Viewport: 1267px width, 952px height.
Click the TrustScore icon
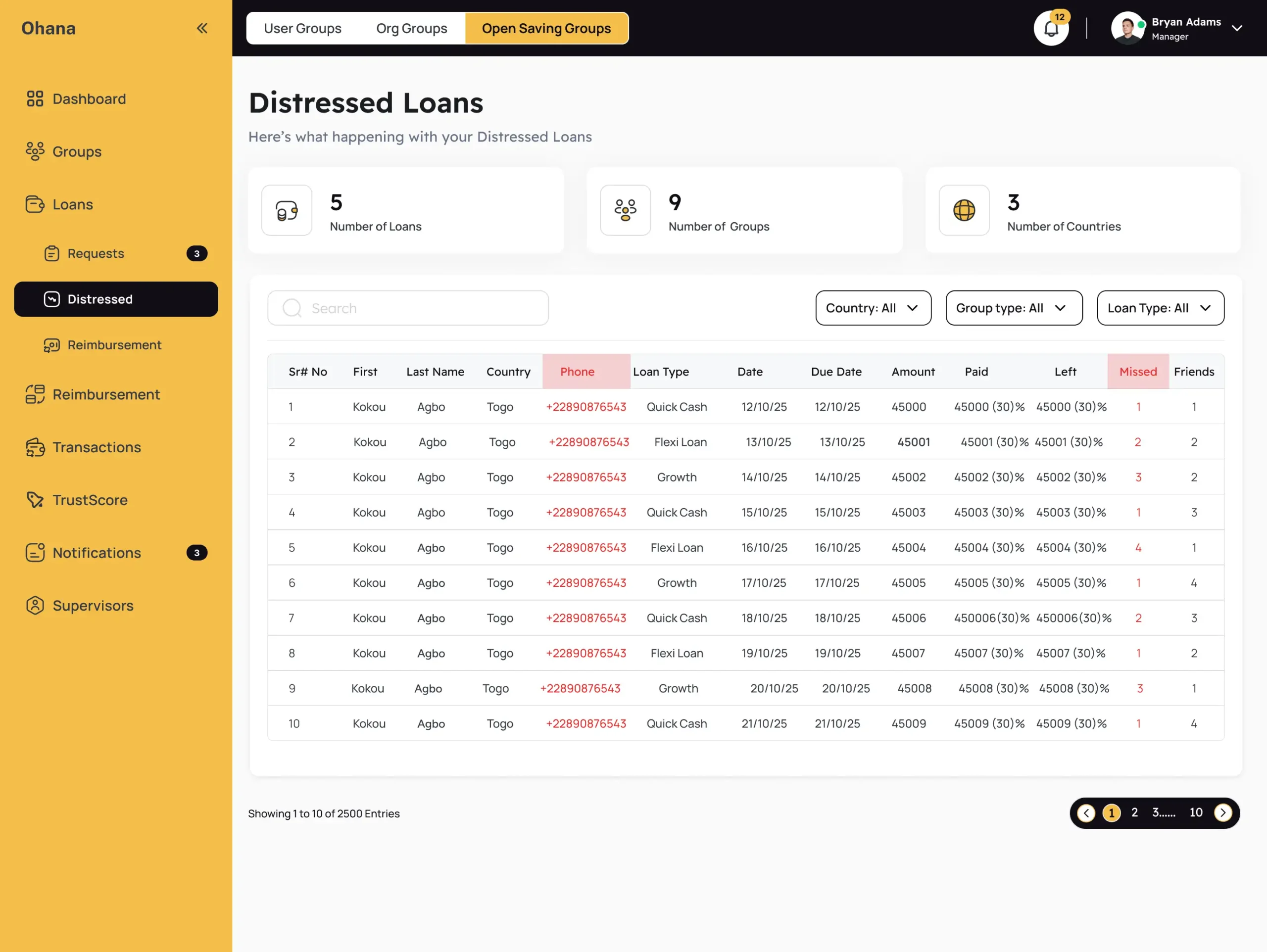pyautogui.click(x=35, y=499)
